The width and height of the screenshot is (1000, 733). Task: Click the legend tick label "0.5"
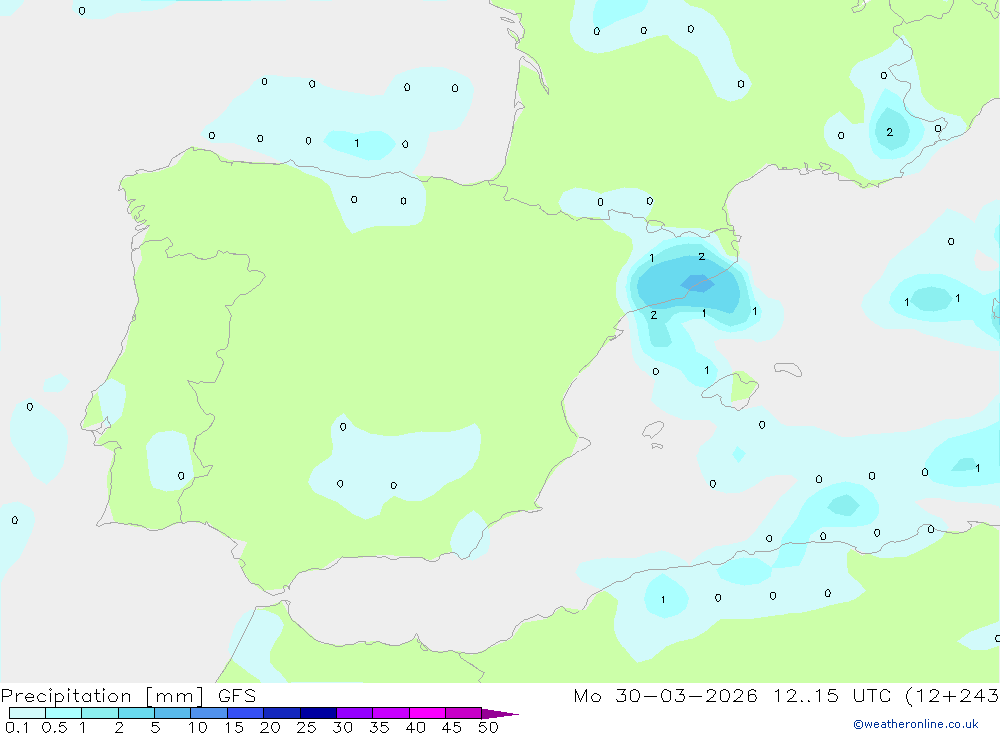[54, 727]
